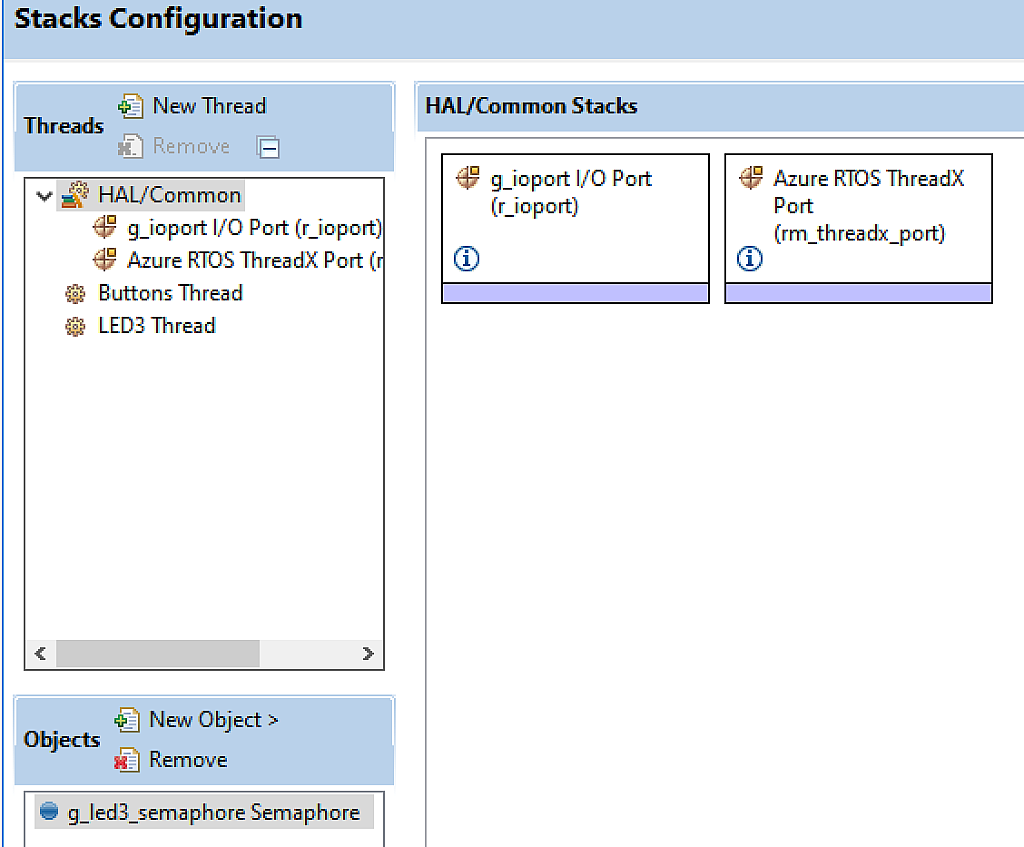Open info for g_ioport I/O Port stack

pos(465,258)
